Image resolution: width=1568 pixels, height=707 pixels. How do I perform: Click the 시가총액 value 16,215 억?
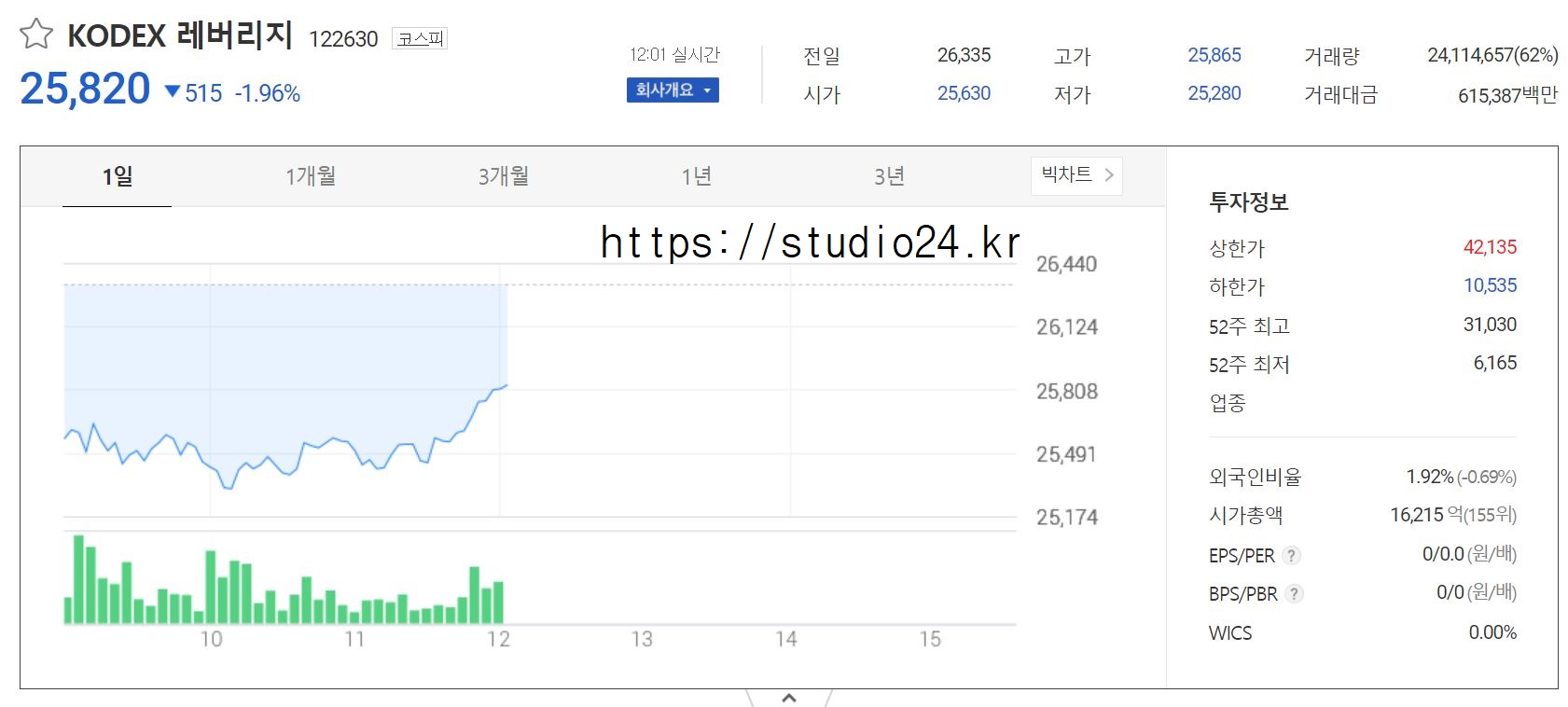[1426, 515]
